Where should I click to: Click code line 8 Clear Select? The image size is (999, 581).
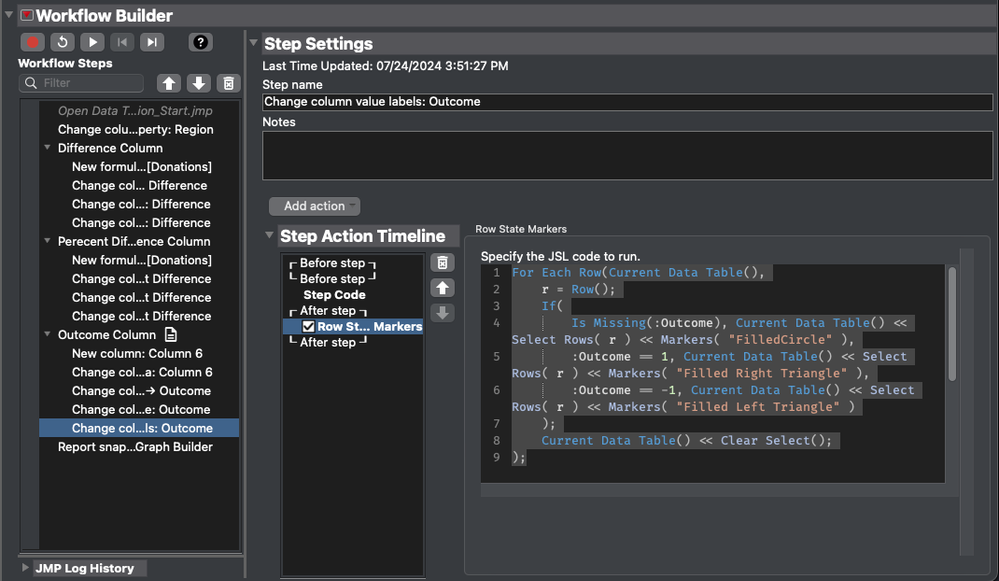686,441
